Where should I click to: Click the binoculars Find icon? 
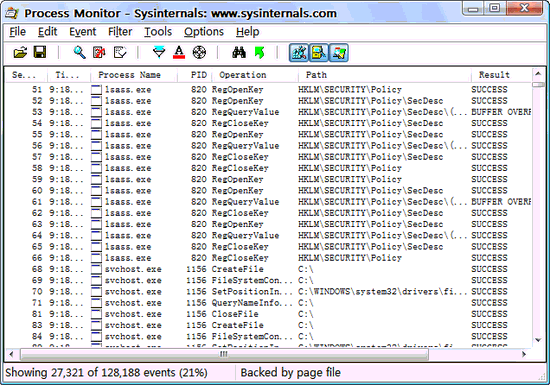(x=239, y=53)
